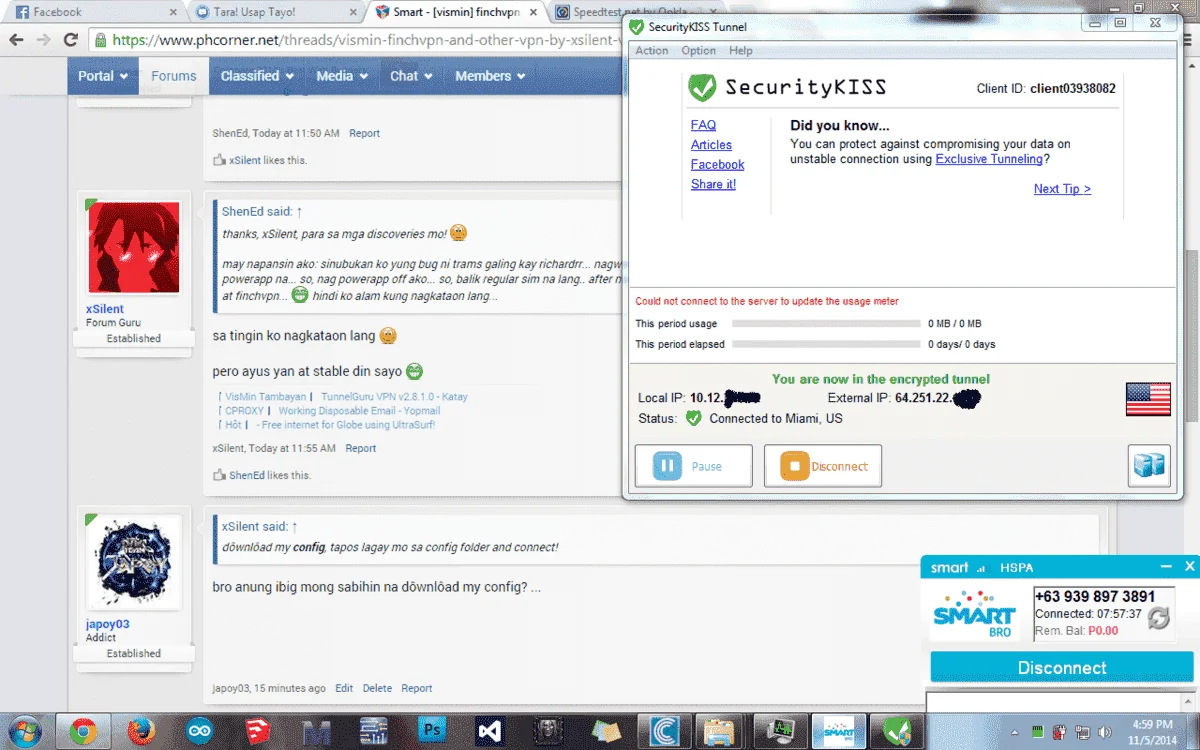Expand the Classified dropdown
Viewport: 1200px width, 750px height.
(x=257, y=76)
